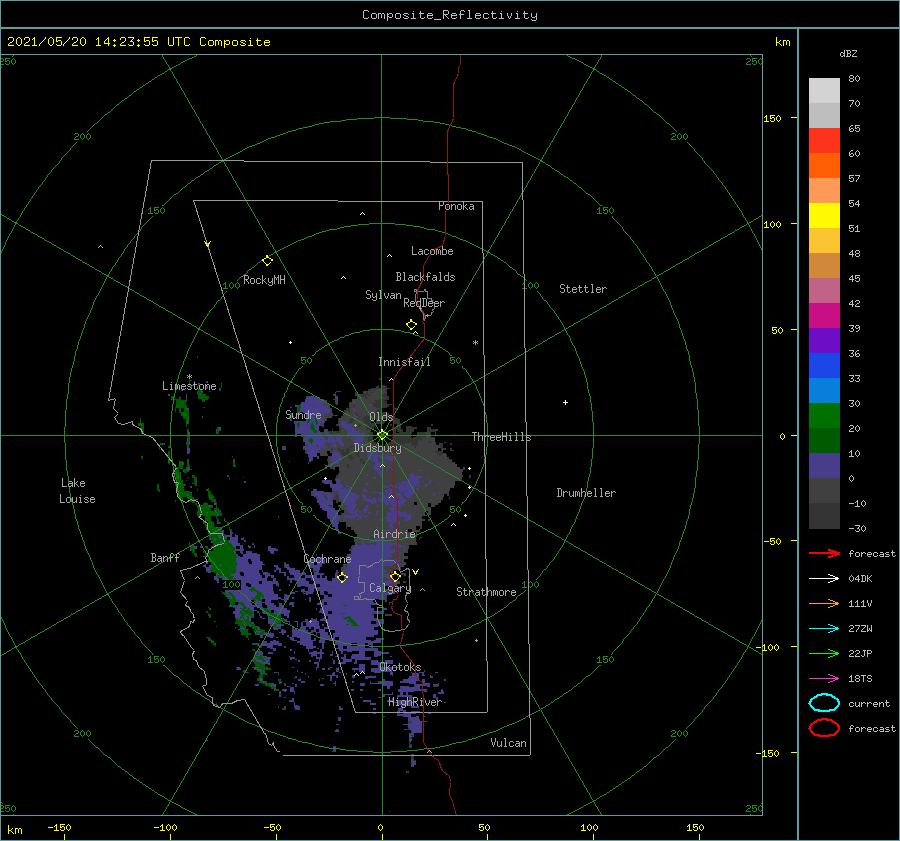
Task: Click the cyan 27ZW arrow in legend
Action: 824,629
